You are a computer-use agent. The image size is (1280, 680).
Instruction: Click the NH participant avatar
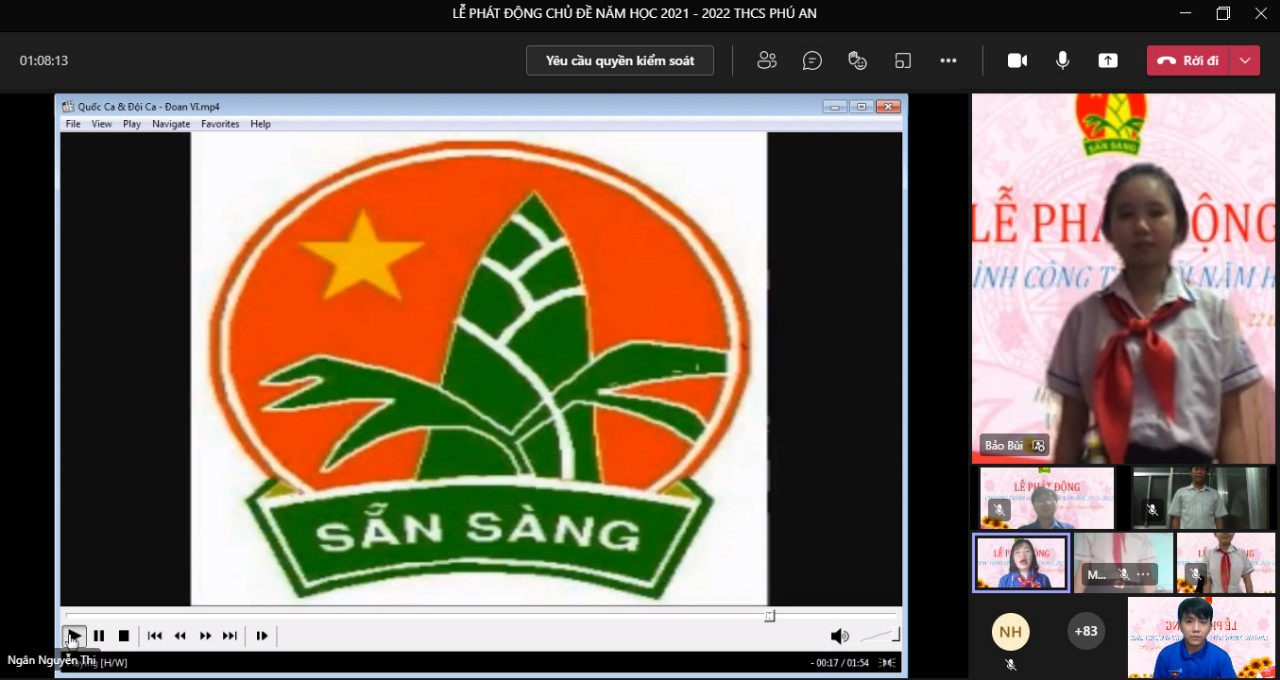tap(1010, 631)
